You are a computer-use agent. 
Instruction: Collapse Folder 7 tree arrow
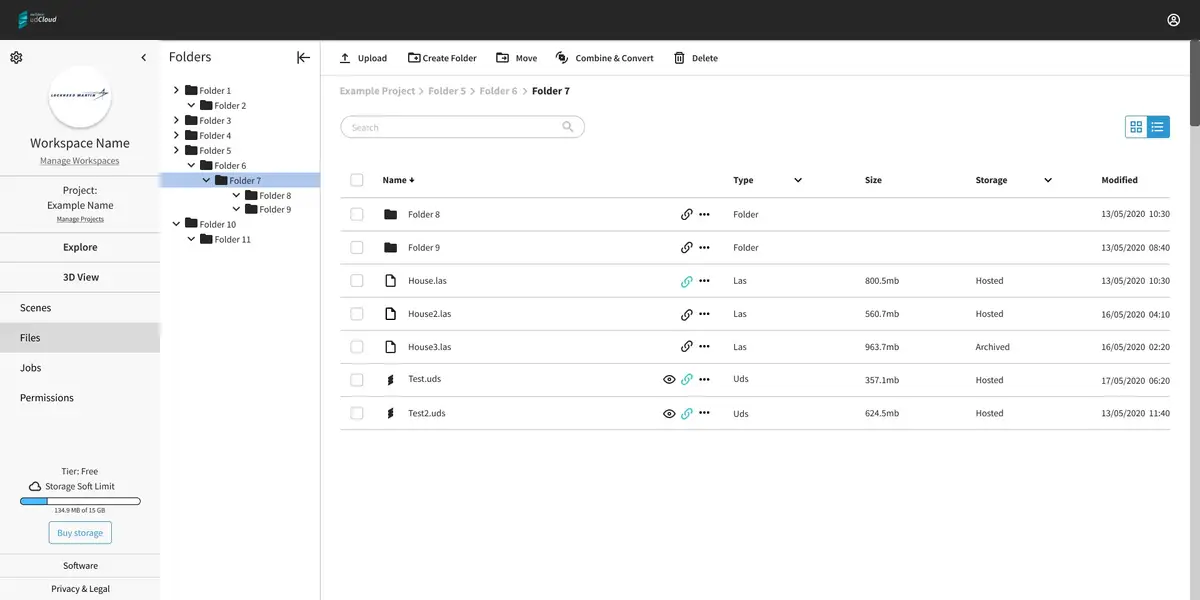(x=206, y=180)
